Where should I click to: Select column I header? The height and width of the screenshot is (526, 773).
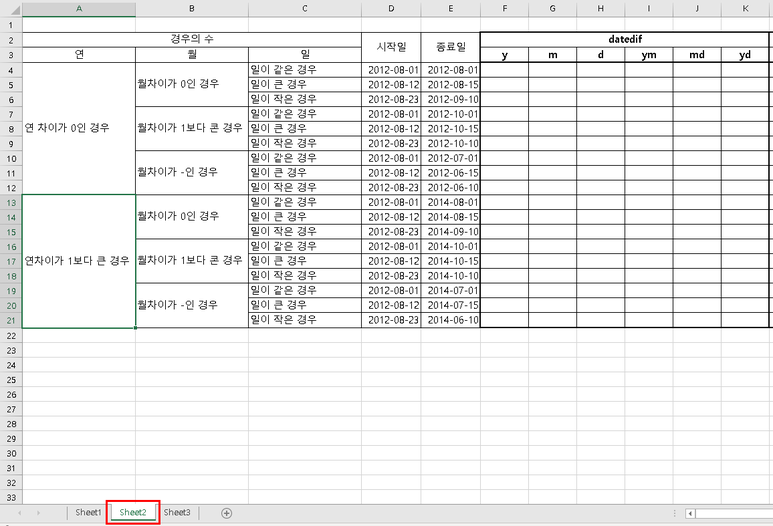pos(649,8)
